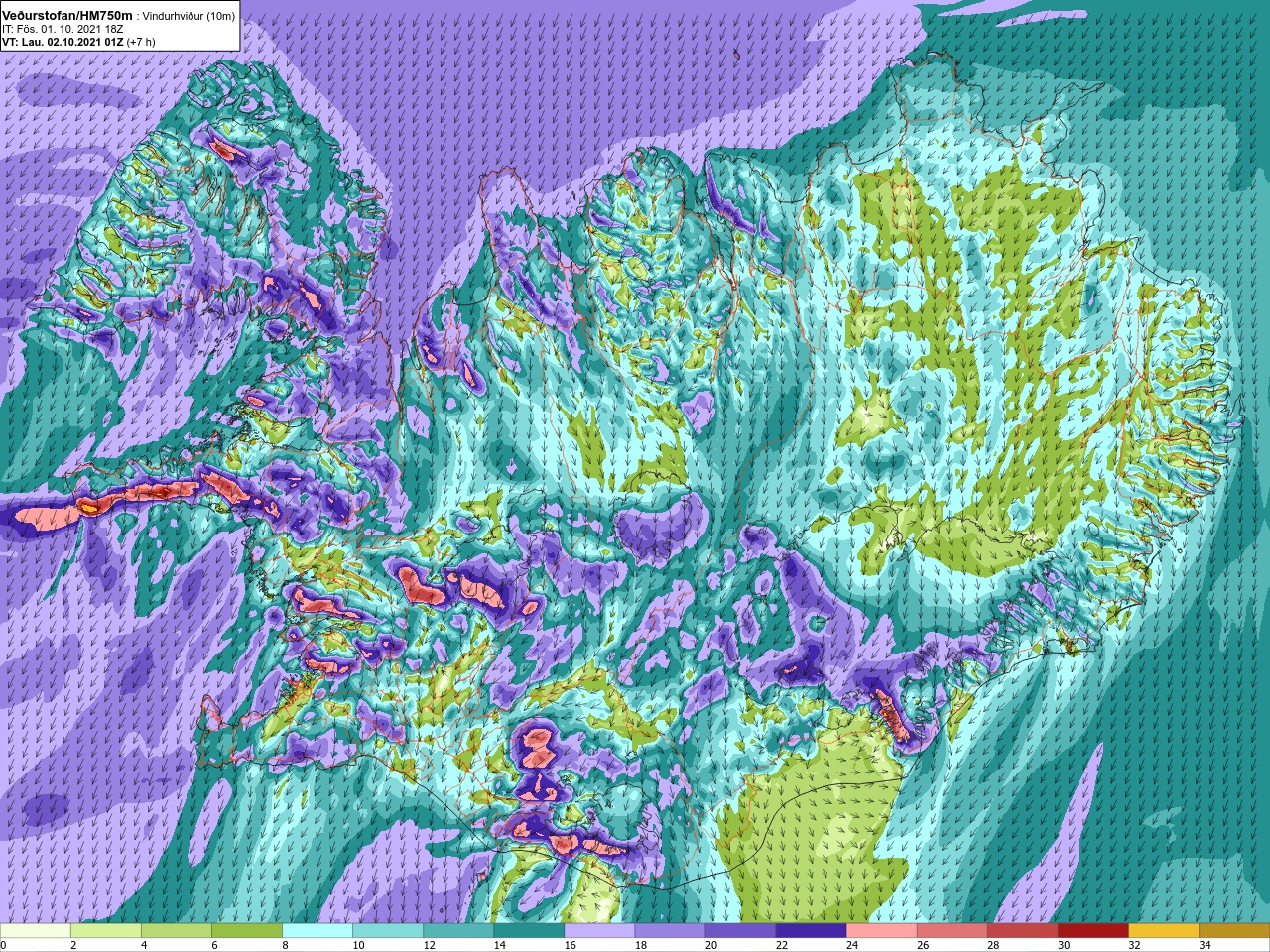Click the teal 12–14 legend swatch
This screenshot has width=1270, height=952.
(x=458, y=931)
